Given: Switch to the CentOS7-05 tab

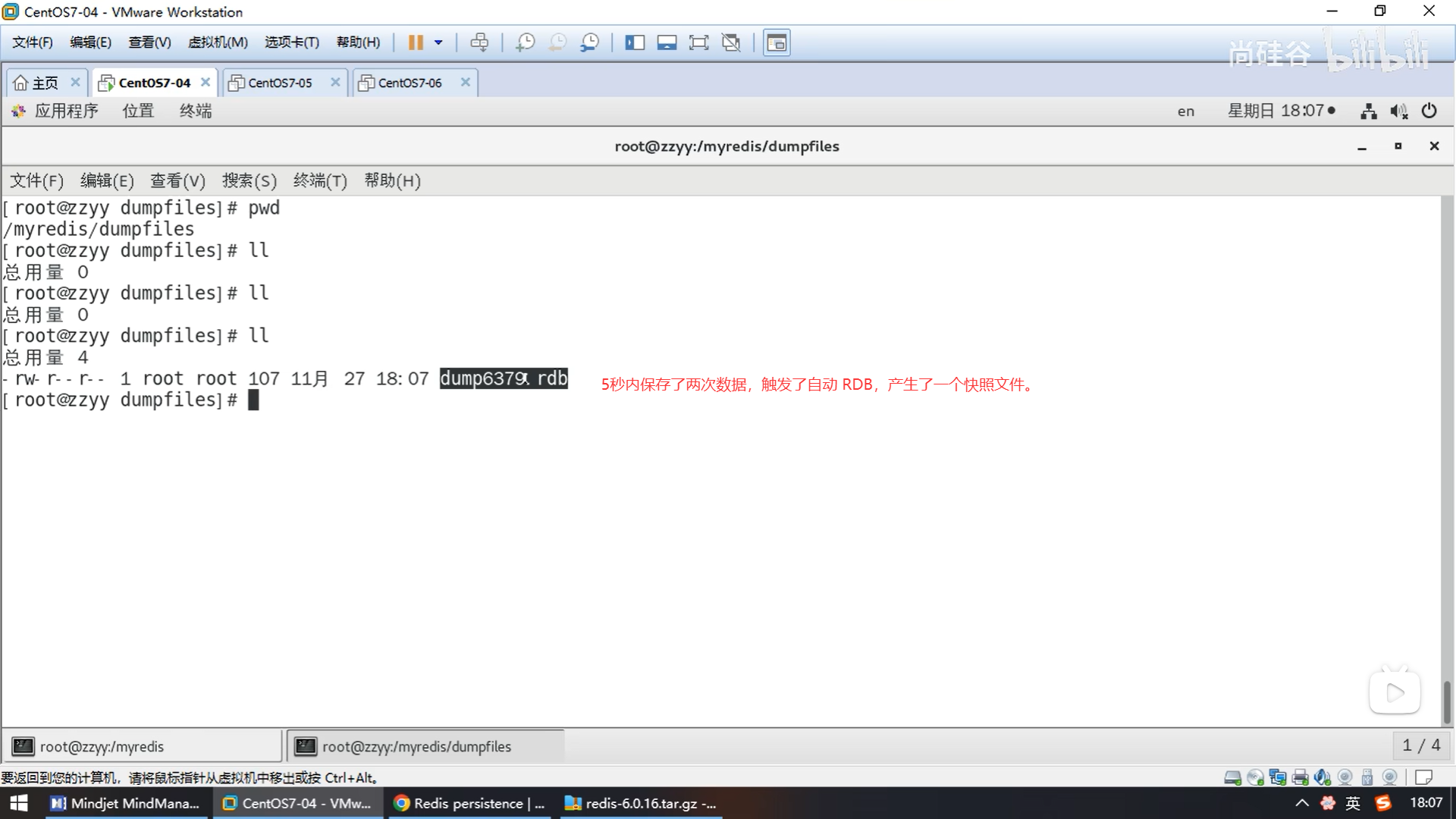Looking at the screenshot, I should pos(280,83).
